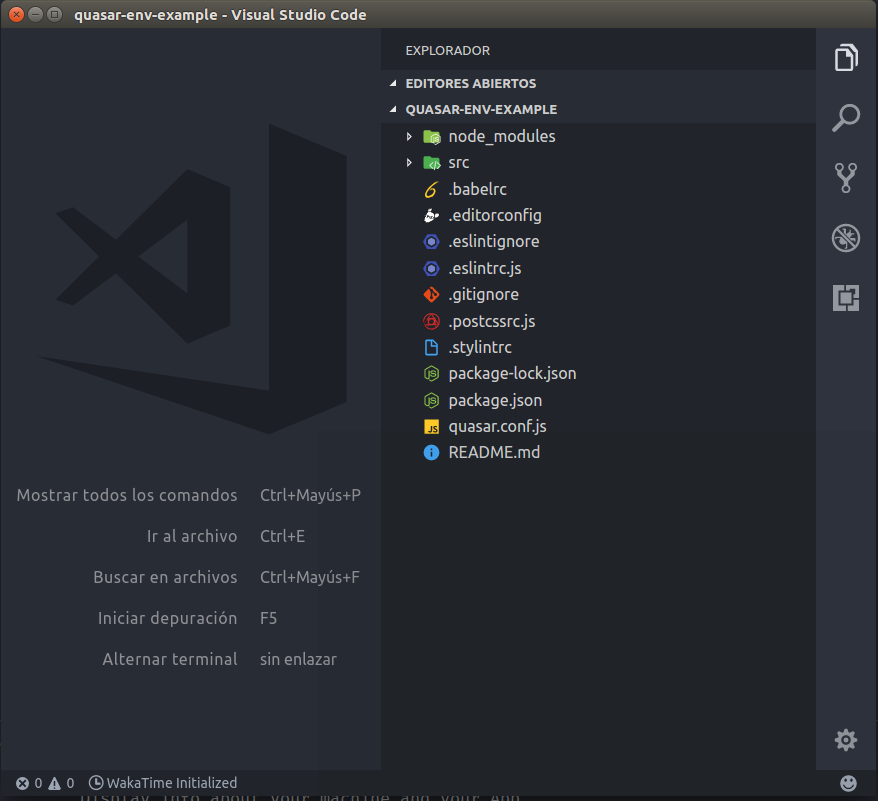Minimize the Visual Studio Code window

[x=35, y=15]
